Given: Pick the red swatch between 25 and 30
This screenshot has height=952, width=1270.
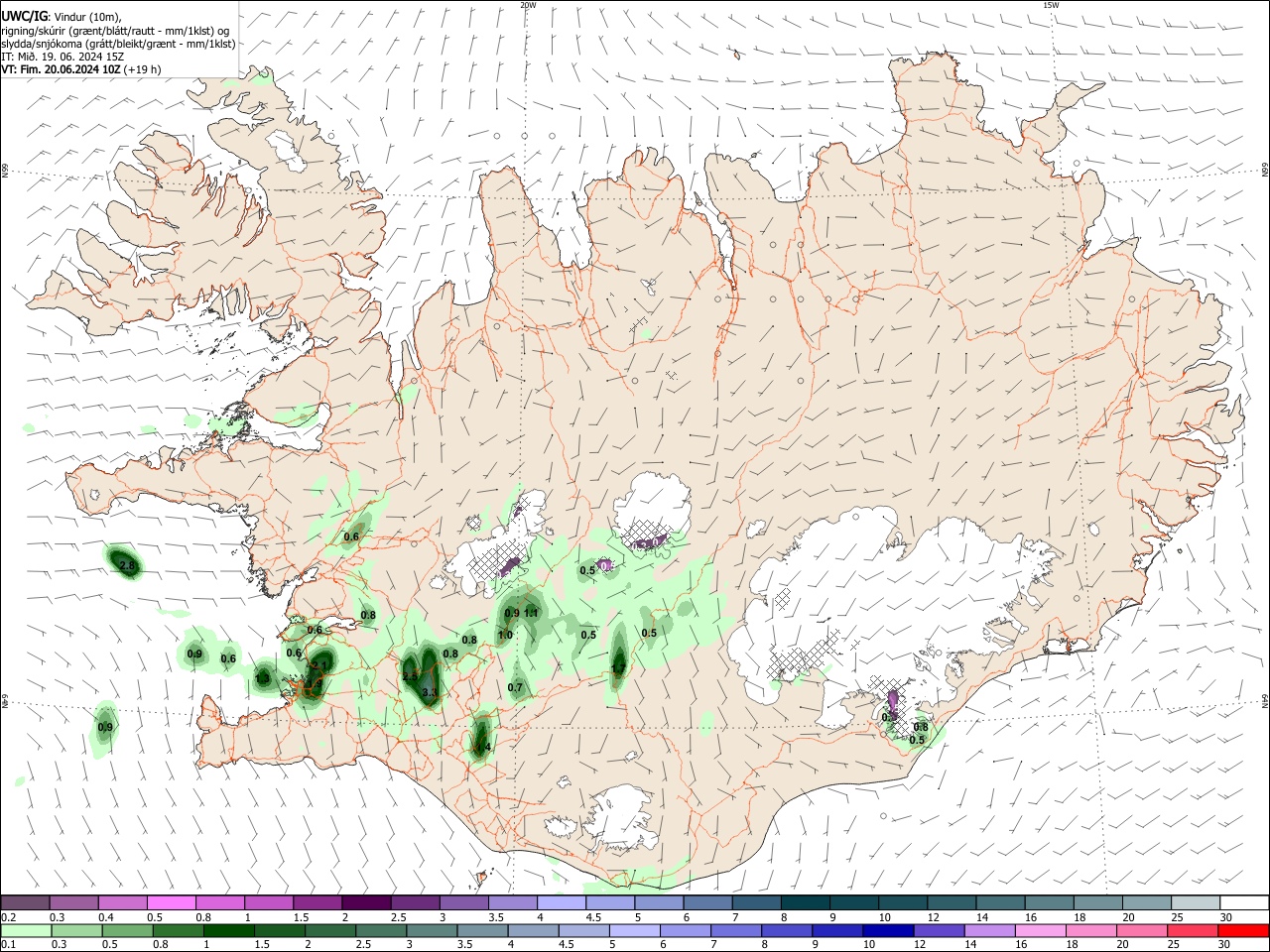Looking at the screenshot, I should [x=1195, y=930].
